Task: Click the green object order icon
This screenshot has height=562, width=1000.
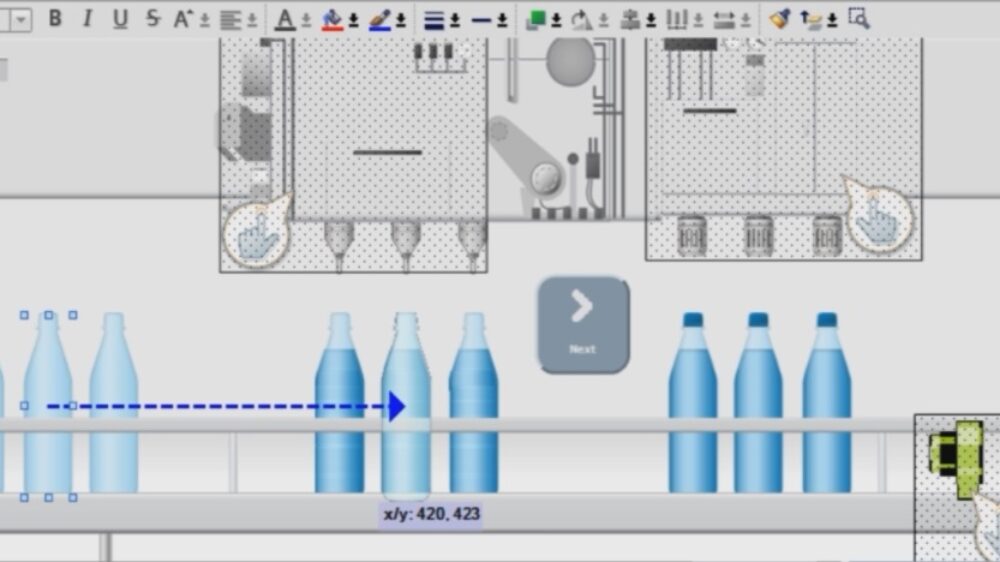Action: [x=536, y=20]
